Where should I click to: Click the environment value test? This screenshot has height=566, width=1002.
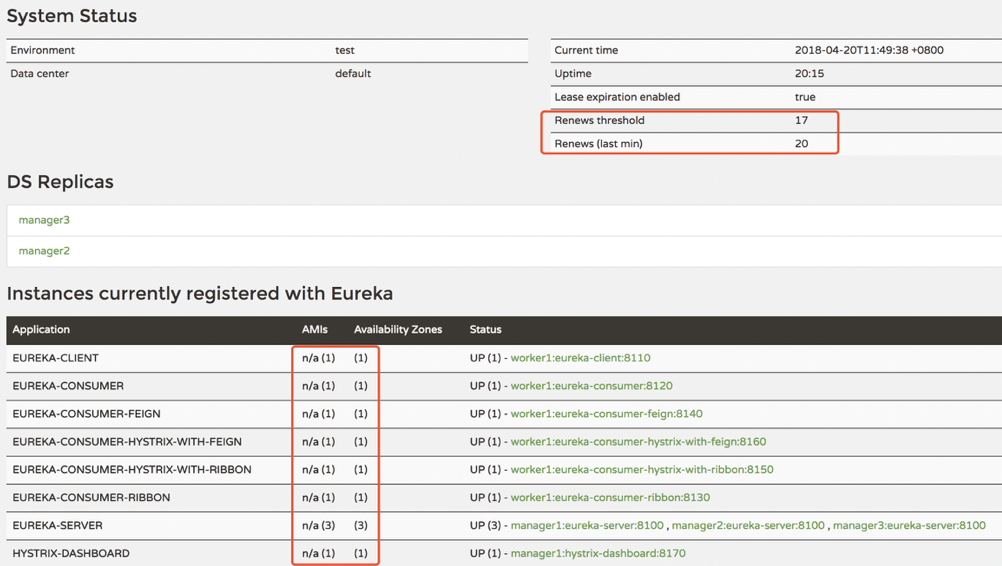[344, 50]
